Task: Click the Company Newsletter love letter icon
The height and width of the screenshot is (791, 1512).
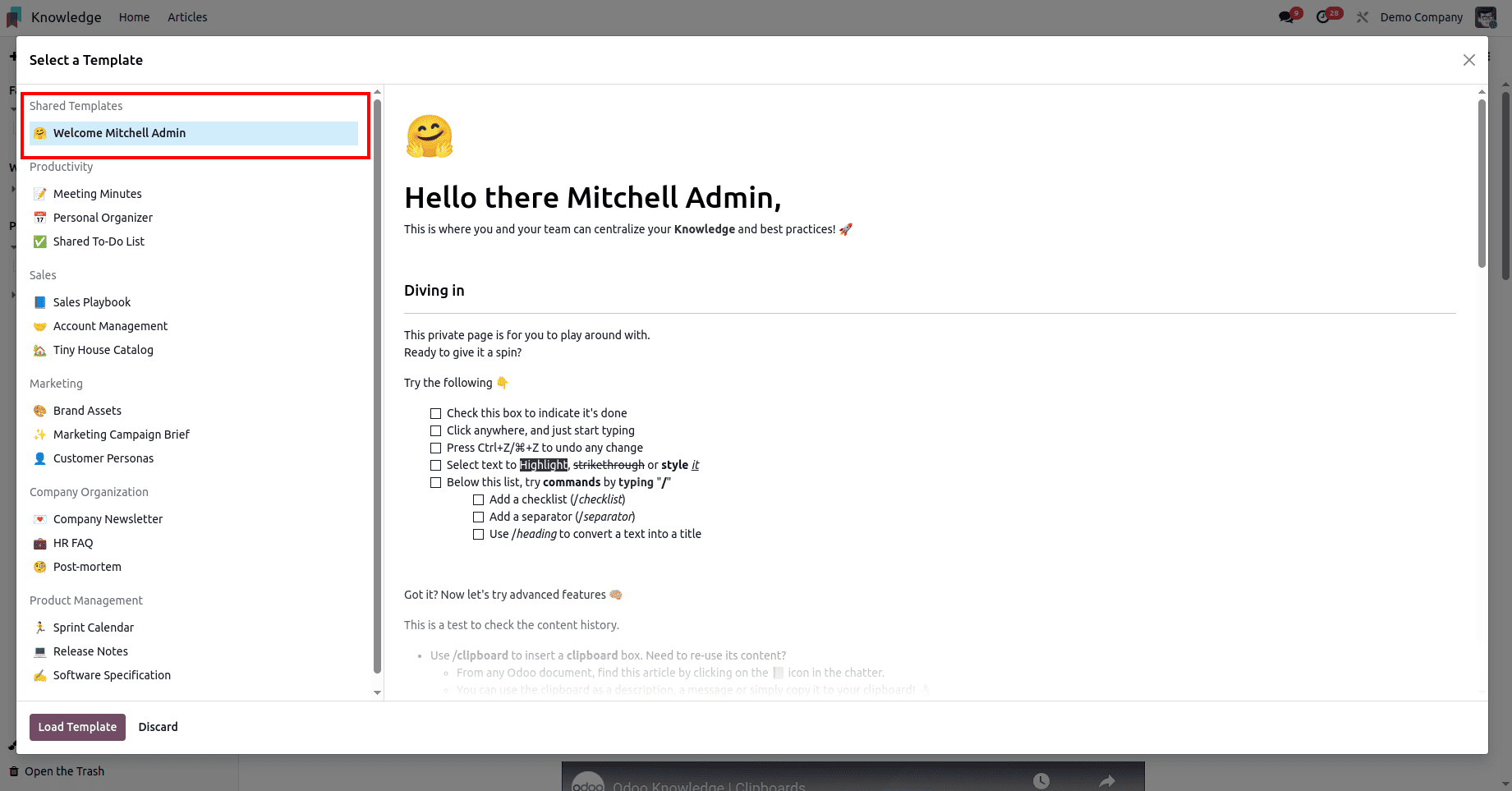Action: [39, 519]
